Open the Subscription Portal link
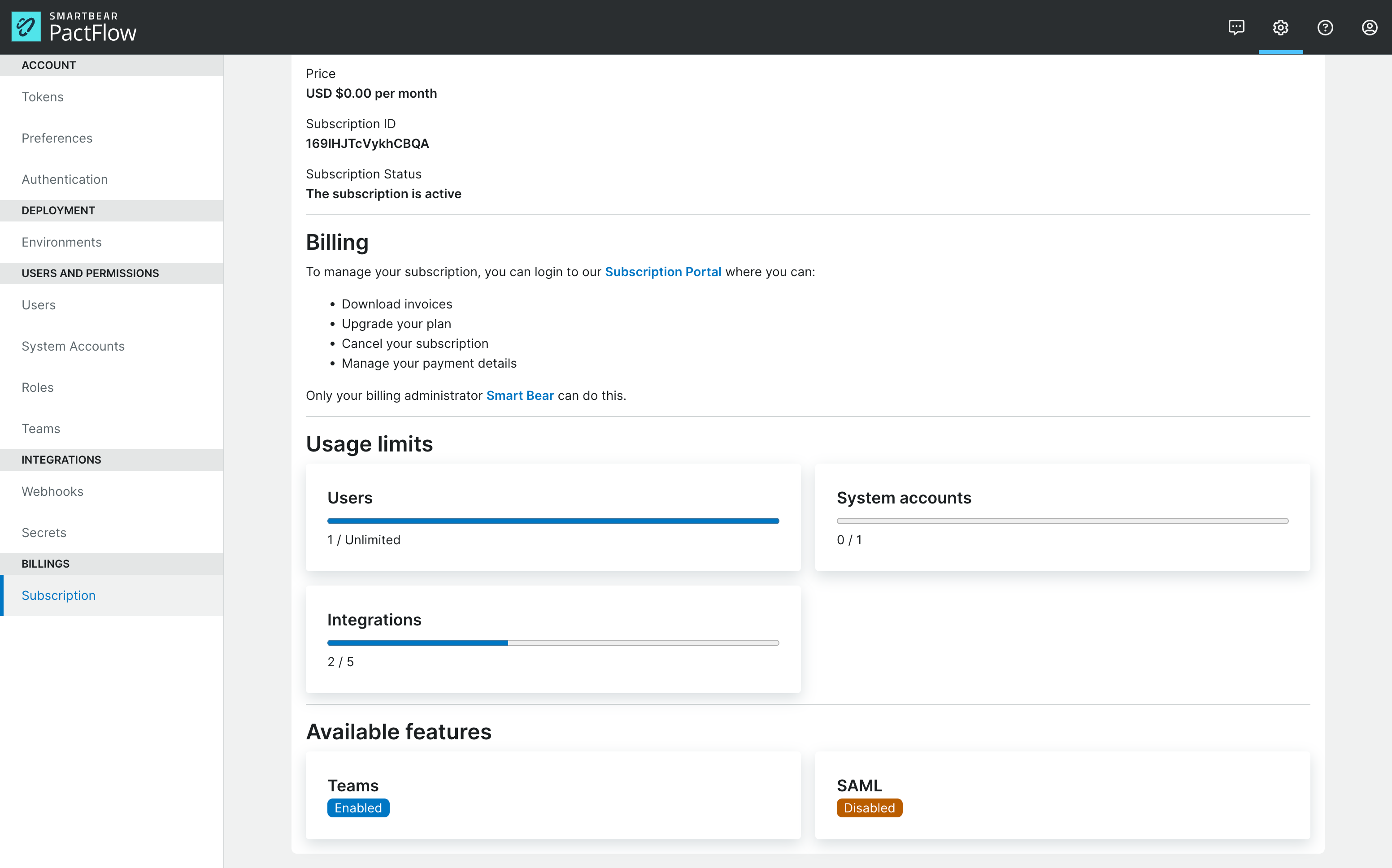1392x868 pixels. pyautogui.click(x=663, y=272)
